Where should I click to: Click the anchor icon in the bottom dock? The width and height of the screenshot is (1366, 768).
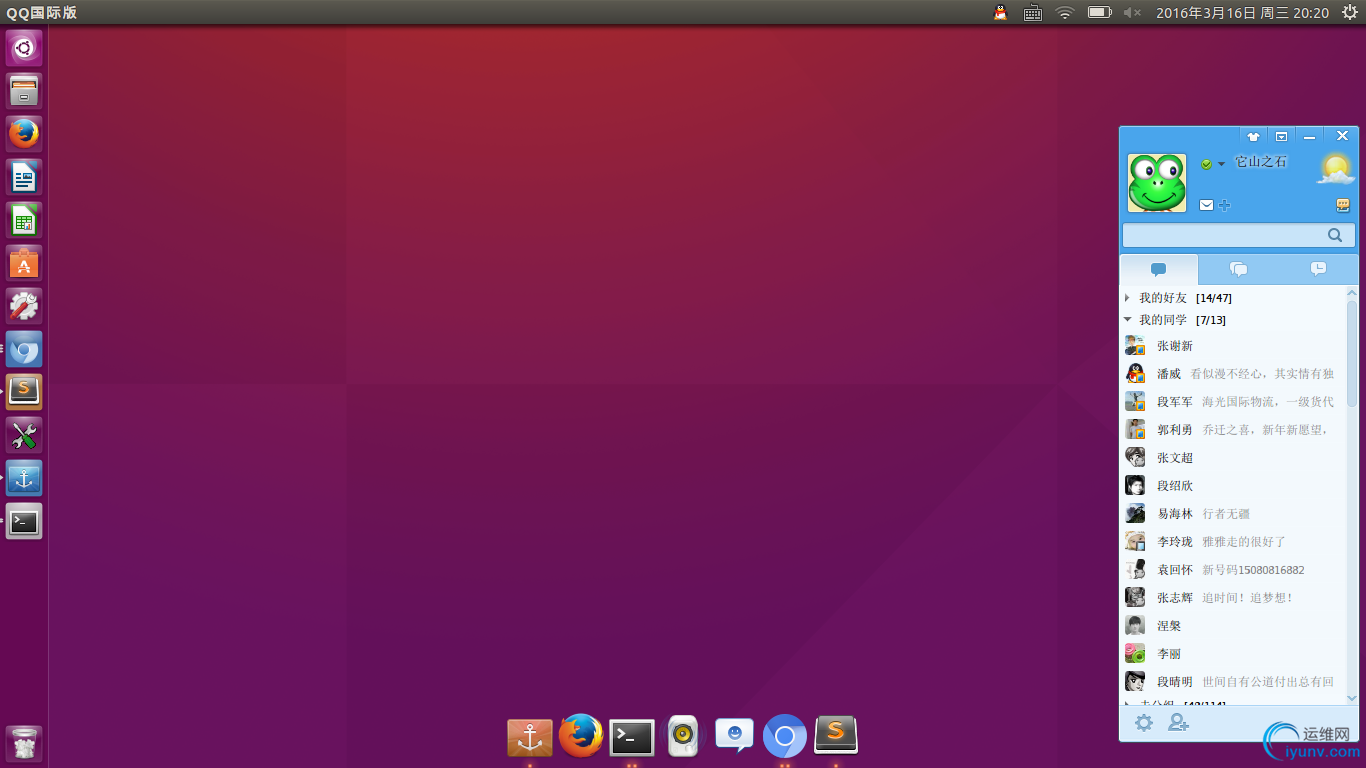point(530,738)
